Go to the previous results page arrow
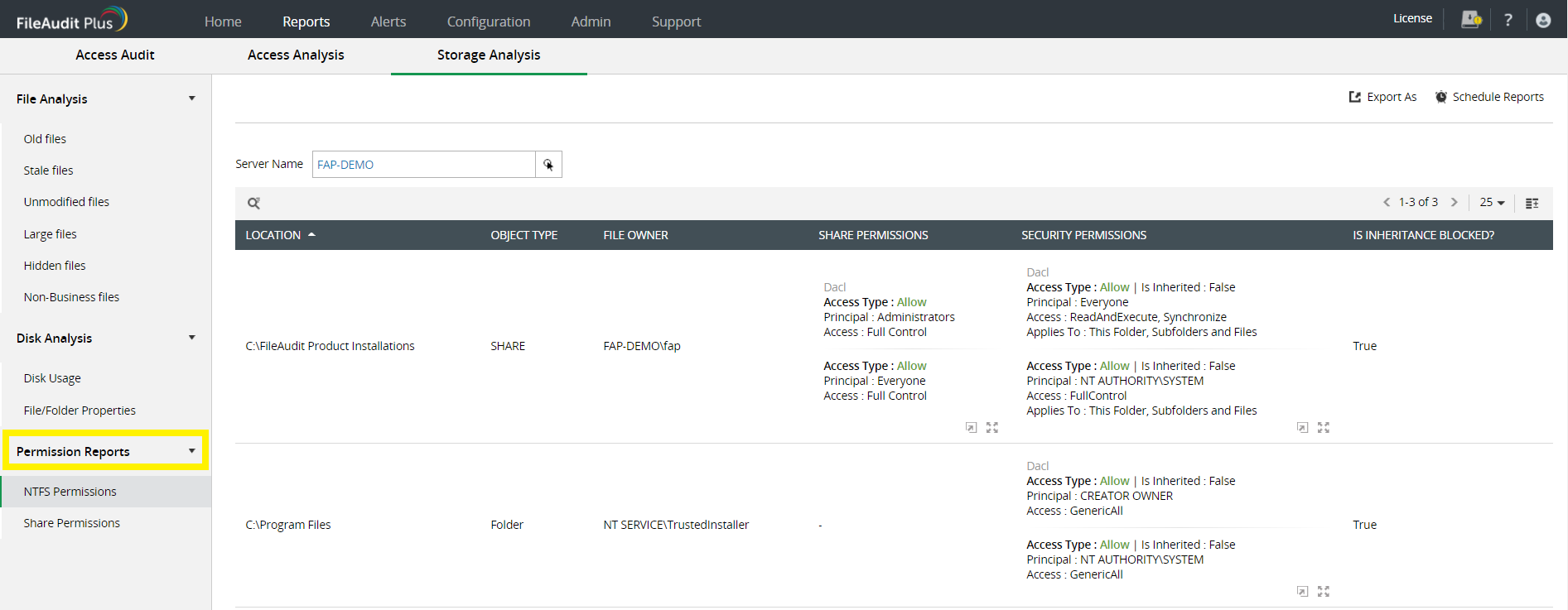This screenshot has width=1568, height=610. point(1387,202)
